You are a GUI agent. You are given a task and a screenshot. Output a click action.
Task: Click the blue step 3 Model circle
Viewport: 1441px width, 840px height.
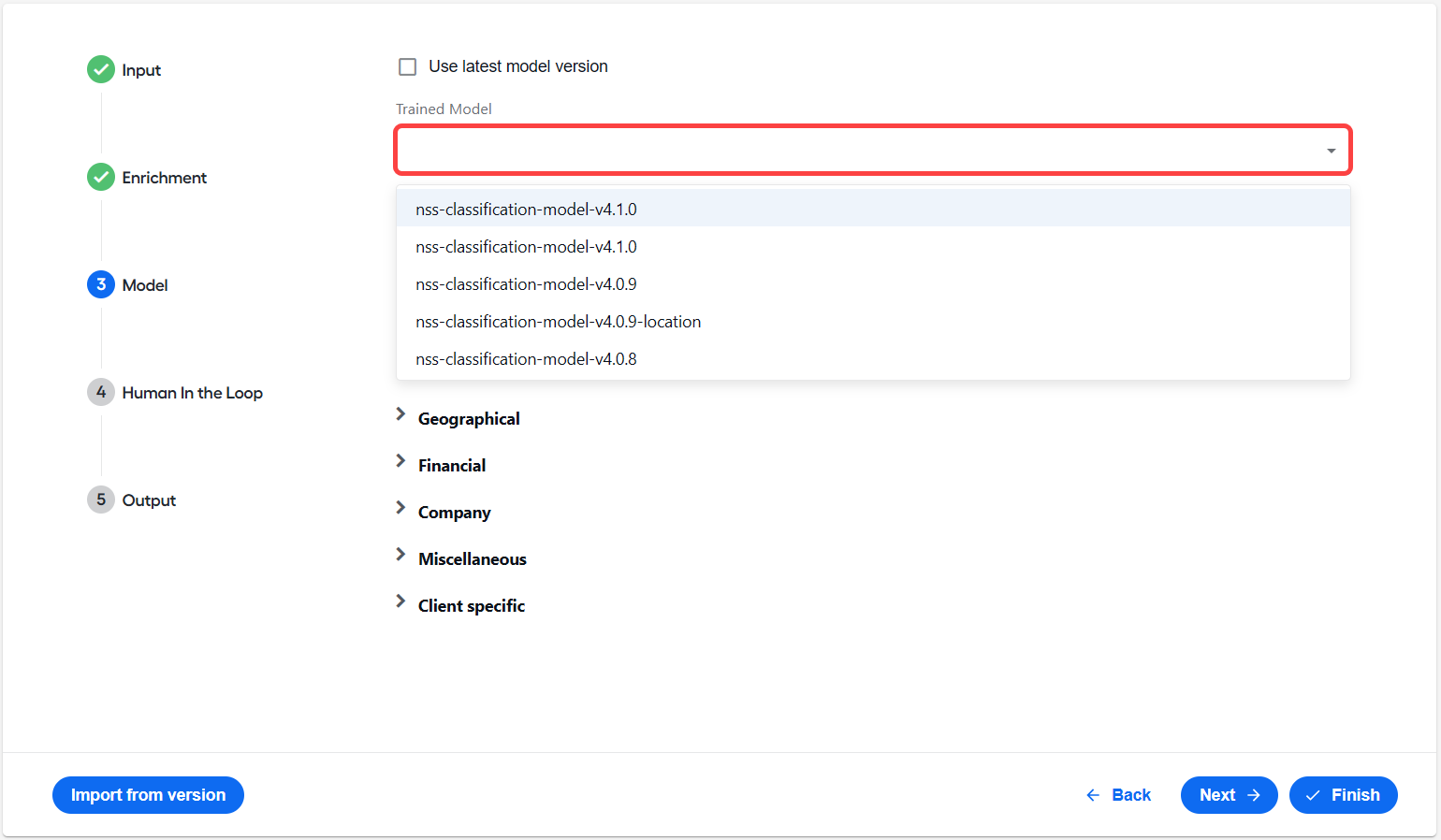click(101, 284)
